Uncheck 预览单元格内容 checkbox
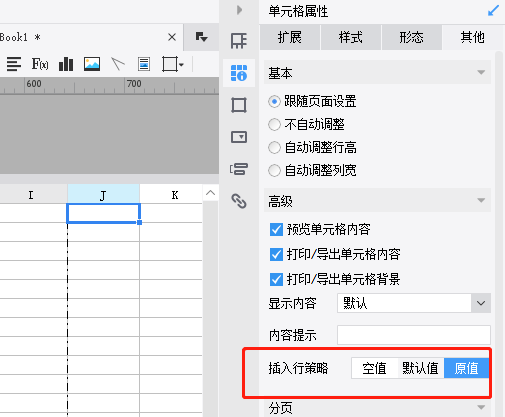Viewport: 505px width, 417px height. pos(276,230)
